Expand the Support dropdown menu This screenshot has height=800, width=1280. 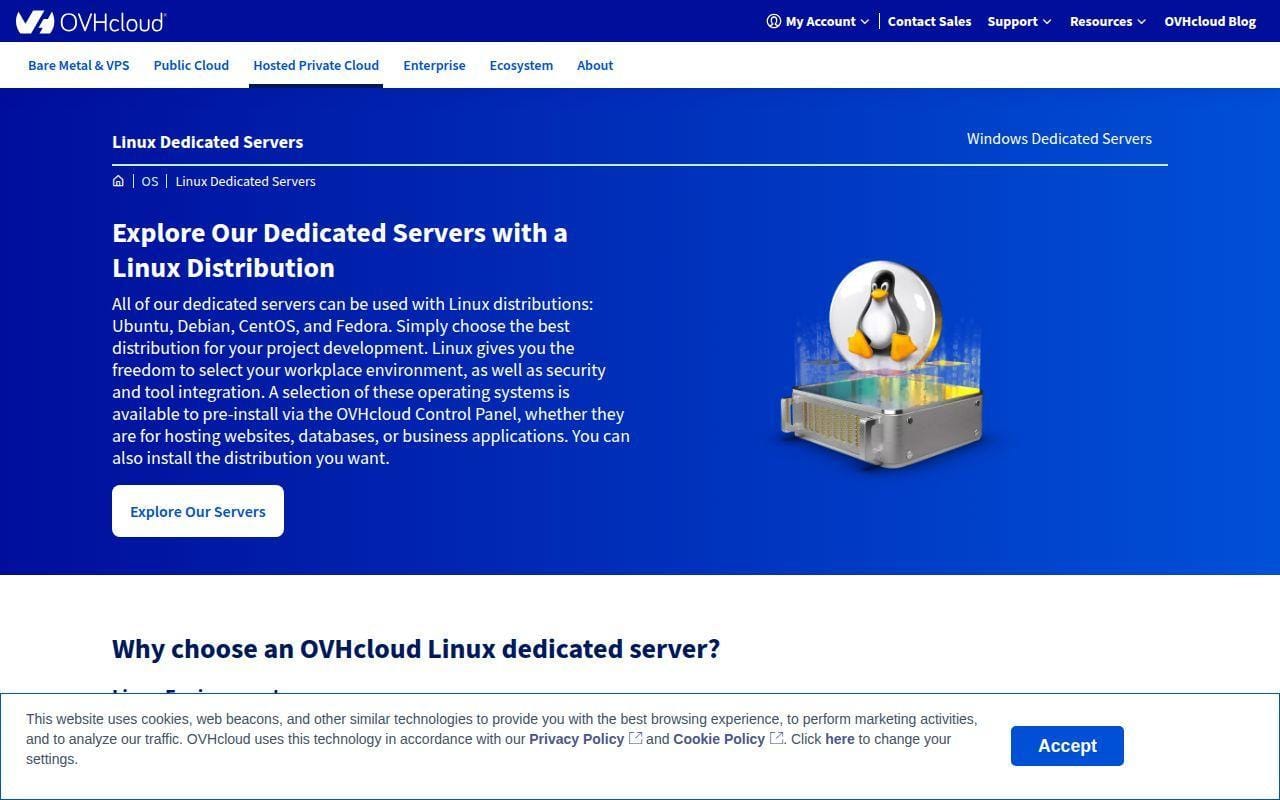(1019, 21)
